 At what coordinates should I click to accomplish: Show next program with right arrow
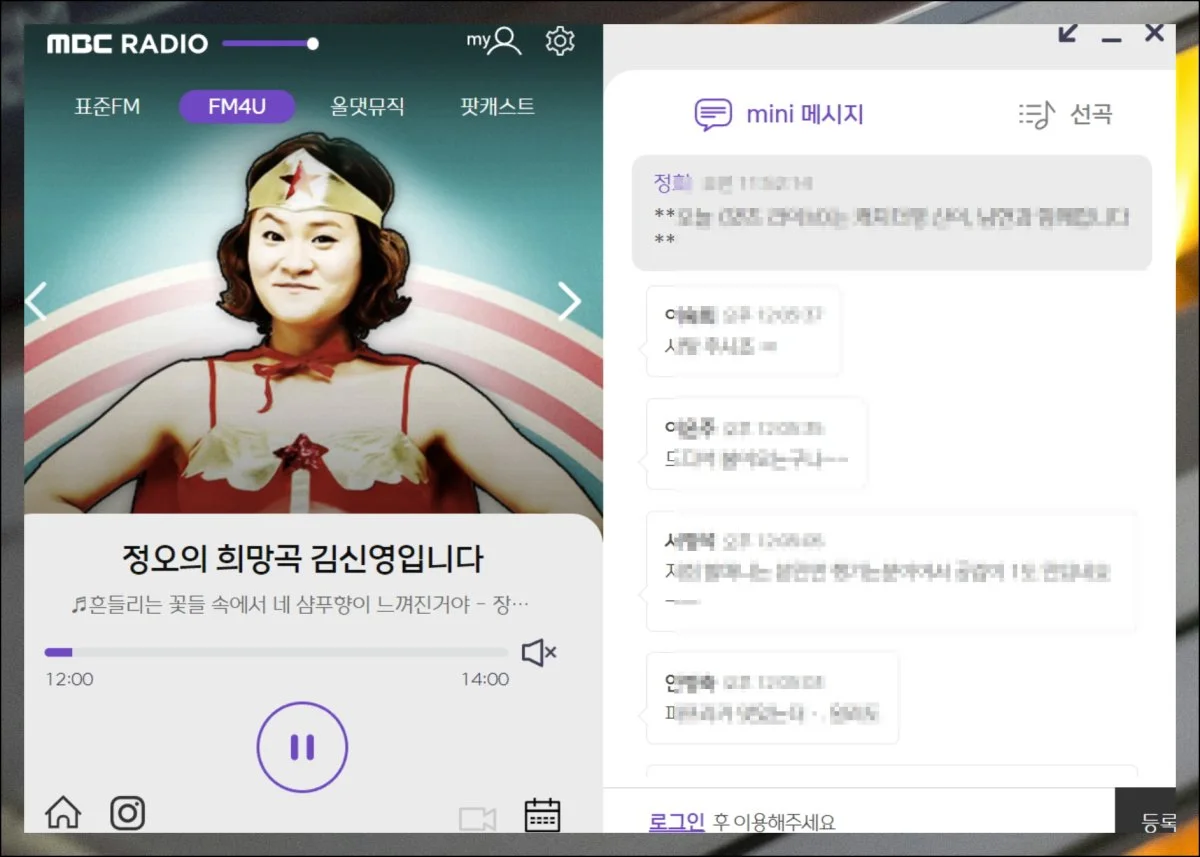pos(569,301)
